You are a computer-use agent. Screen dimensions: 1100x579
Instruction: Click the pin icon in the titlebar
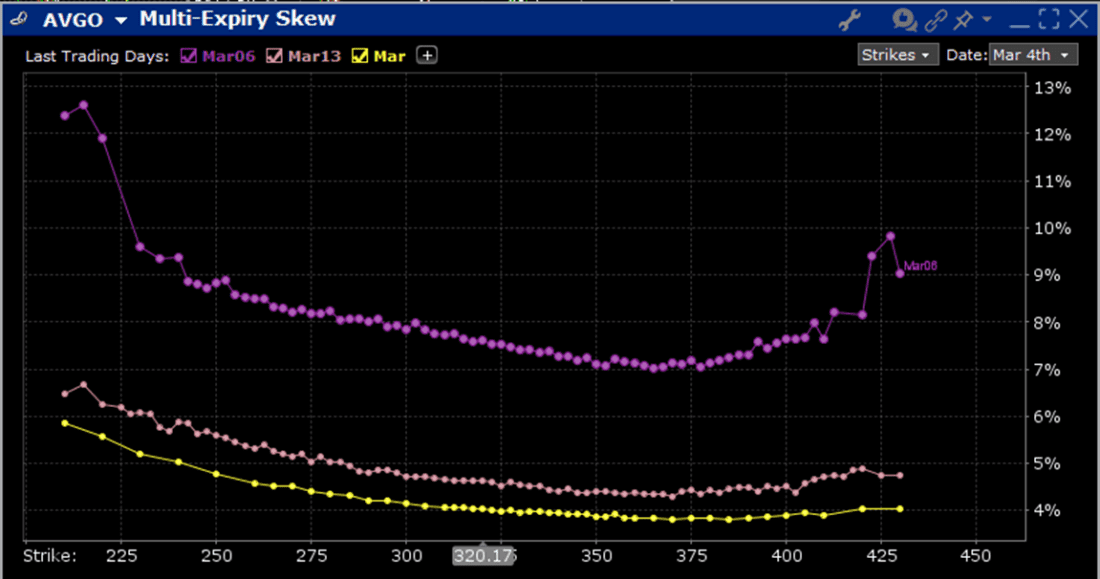(962, 19)
